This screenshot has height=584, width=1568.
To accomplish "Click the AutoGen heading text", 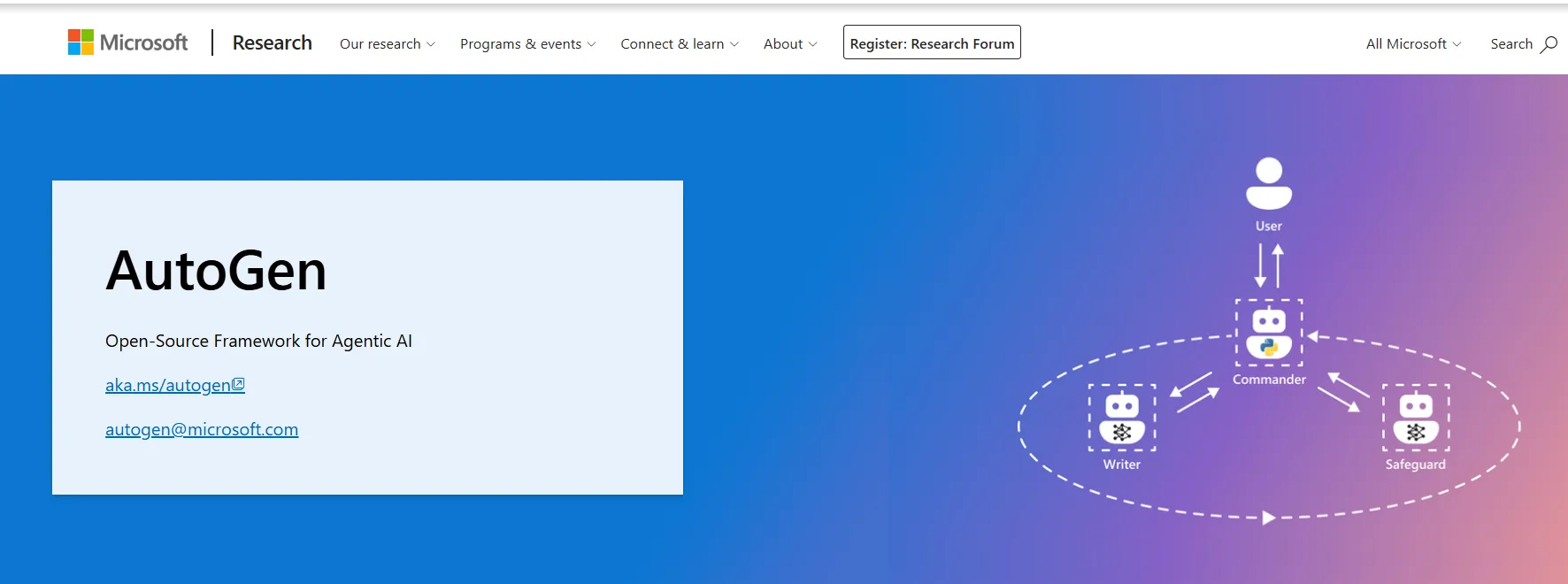I will [x=216, y=271].
